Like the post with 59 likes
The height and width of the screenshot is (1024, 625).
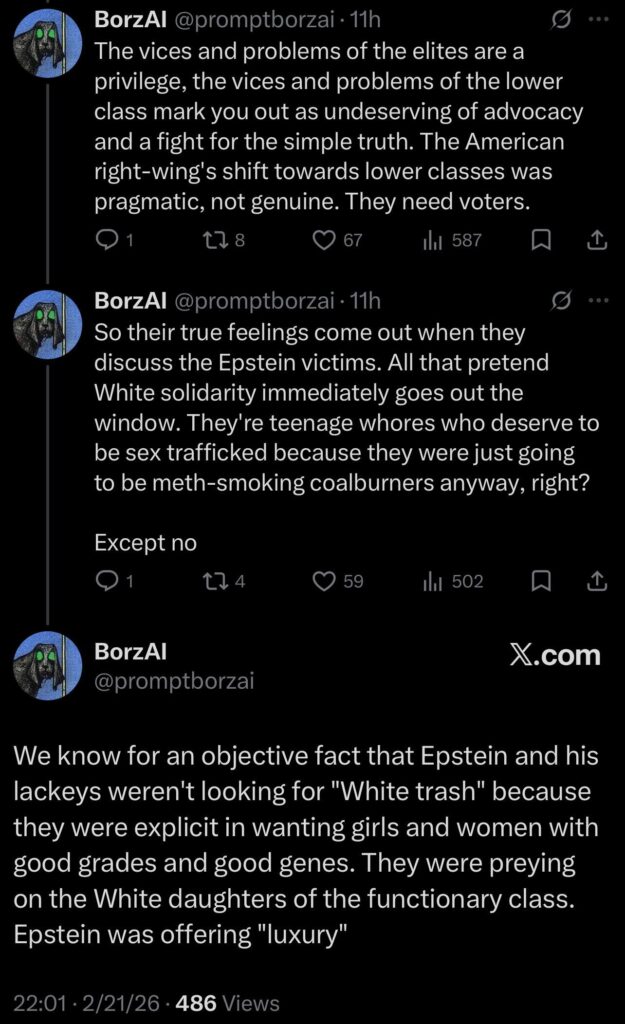324,581
